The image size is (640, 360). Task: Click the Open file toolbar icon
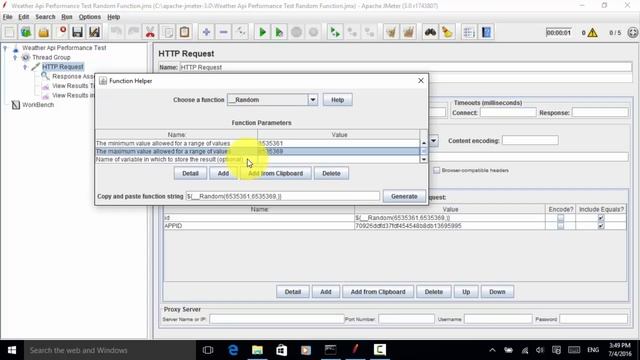tap(43, 32)
